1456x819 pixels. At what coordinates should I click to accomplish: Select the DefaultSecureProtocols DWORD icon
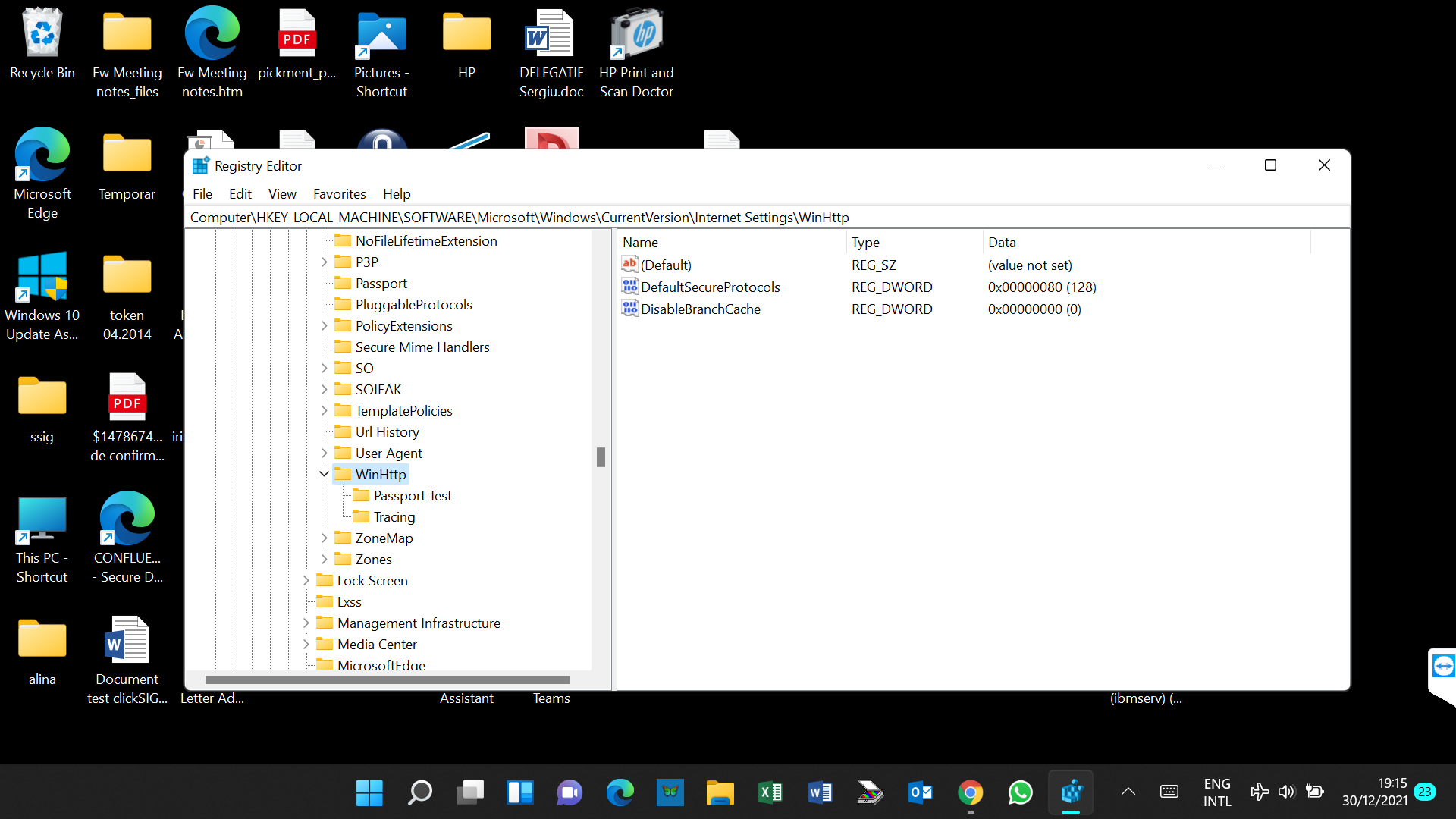pyautogui.click(x=630, y=286)
